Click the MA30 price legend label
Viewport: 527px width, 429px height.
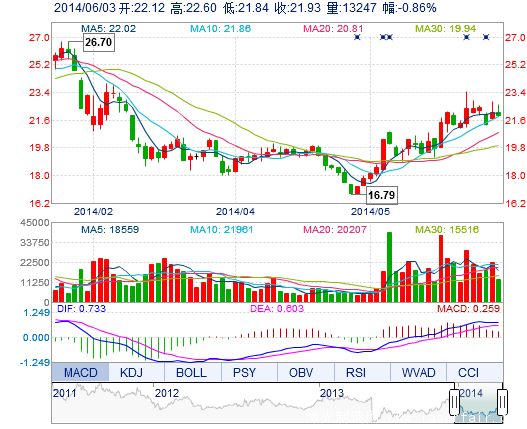446,29
